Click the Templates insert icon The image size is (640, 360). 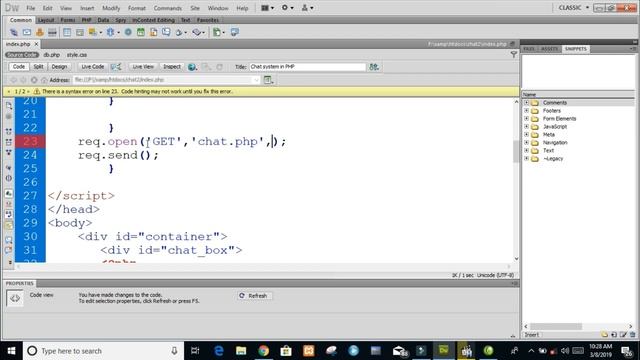point(217,32)
